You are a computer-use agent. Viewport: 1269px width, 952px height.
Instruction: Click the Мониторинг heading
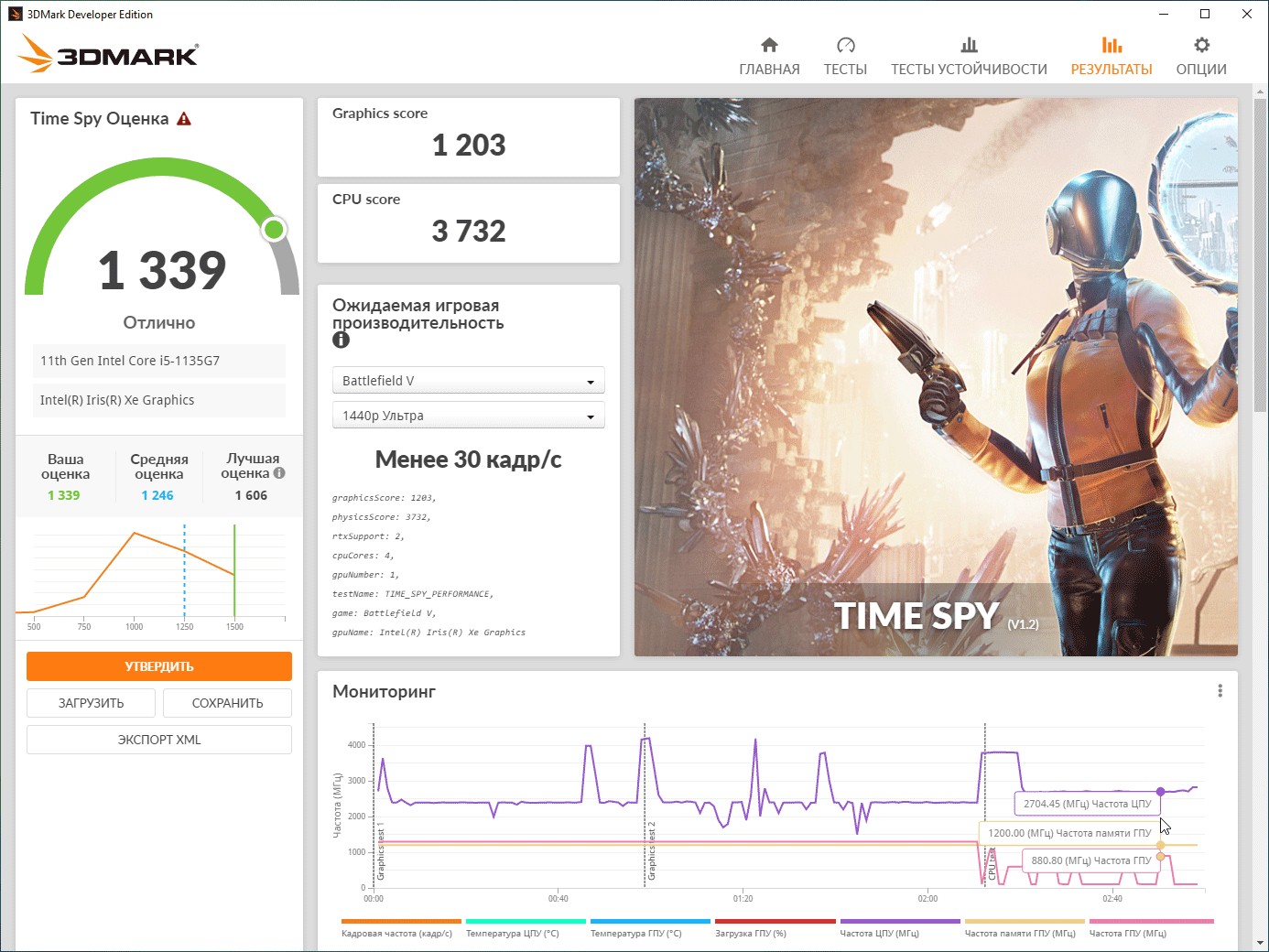pos(384,692)
